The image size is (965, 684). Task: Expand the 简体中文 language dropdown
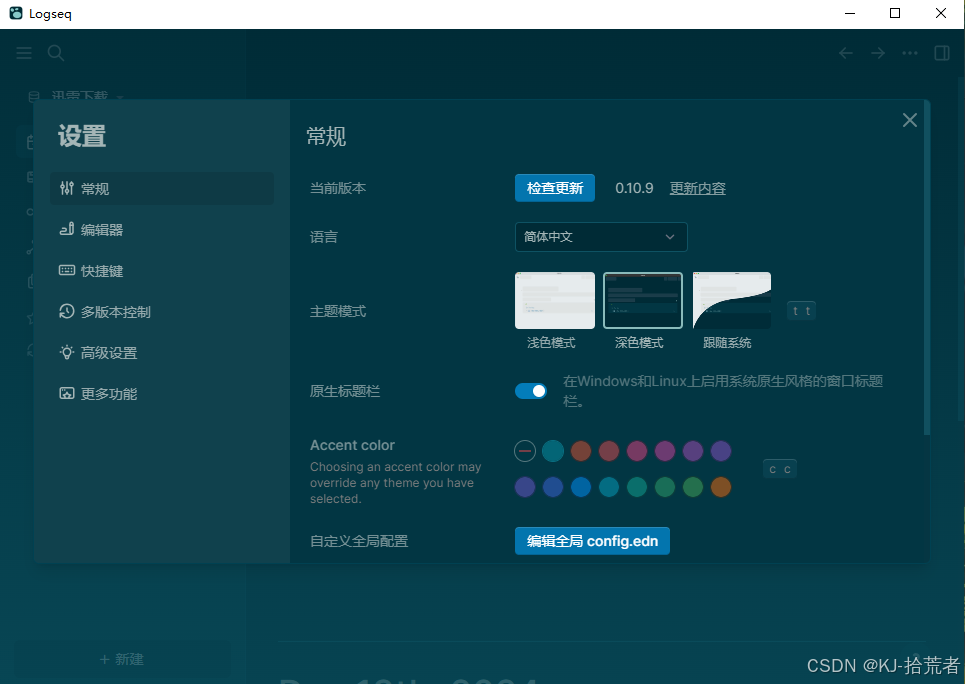pyautogui.click(x=601, y=237)
